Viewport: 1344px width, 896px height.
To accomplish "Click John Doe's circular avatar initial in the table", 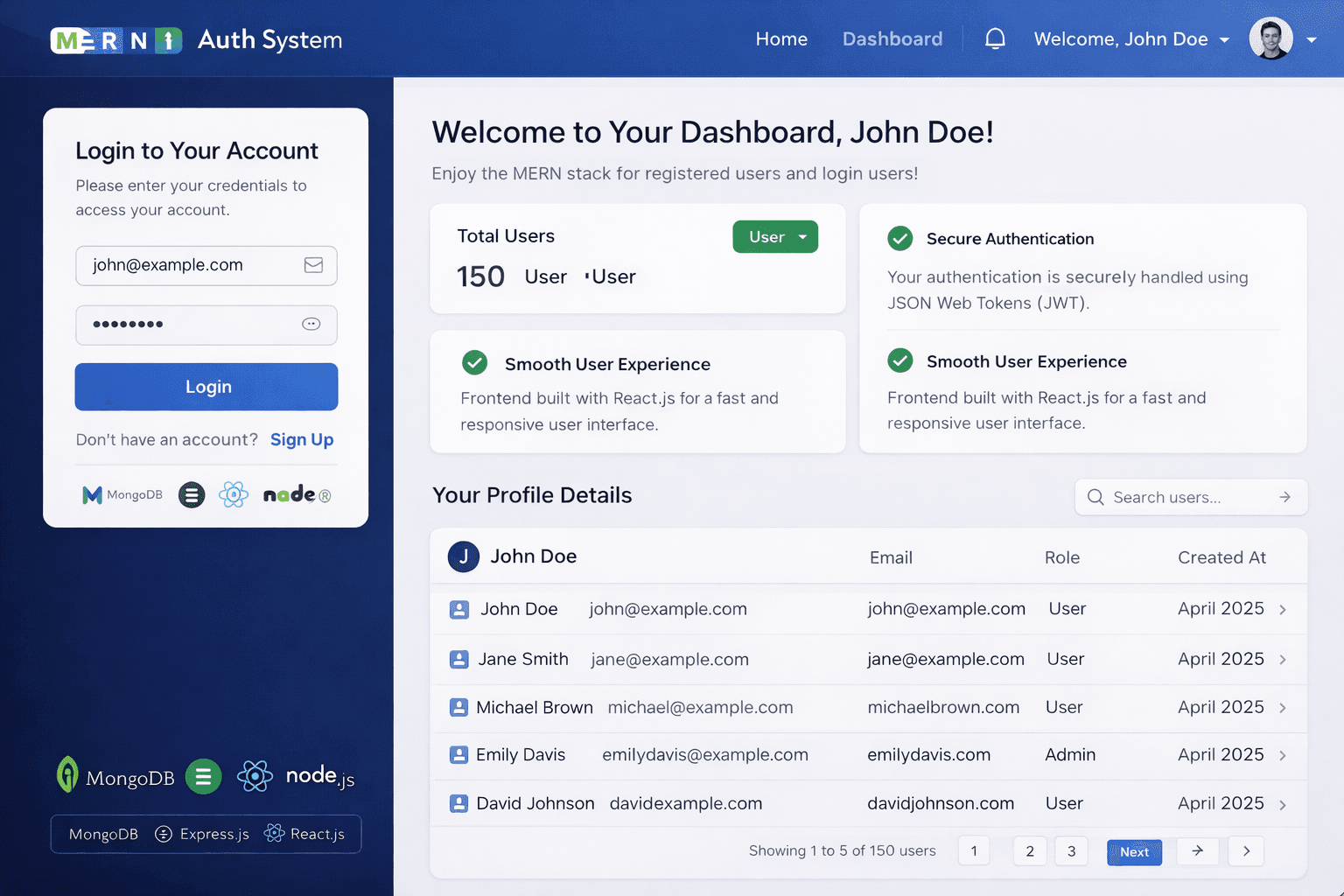I will [463, 556].
